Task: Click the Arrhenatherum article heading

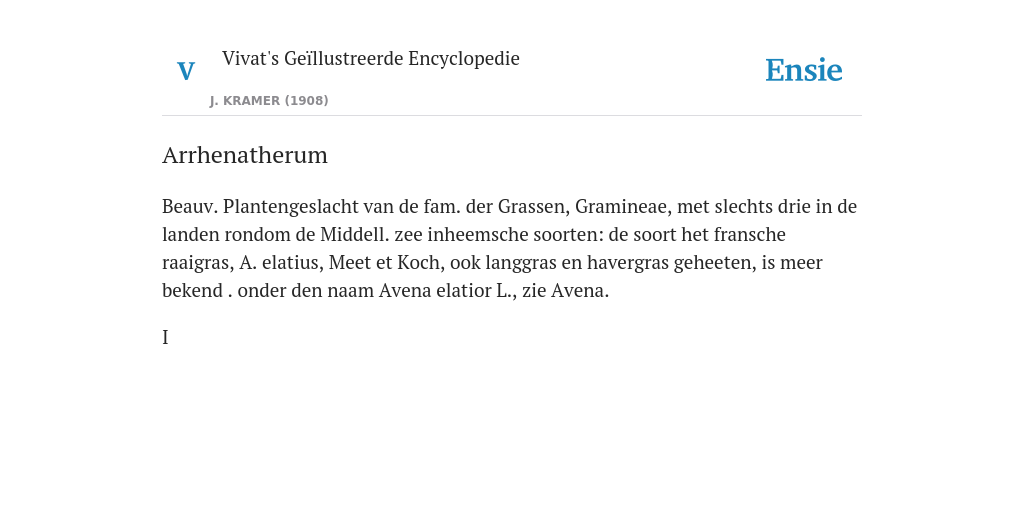Action: coord(245,155)
